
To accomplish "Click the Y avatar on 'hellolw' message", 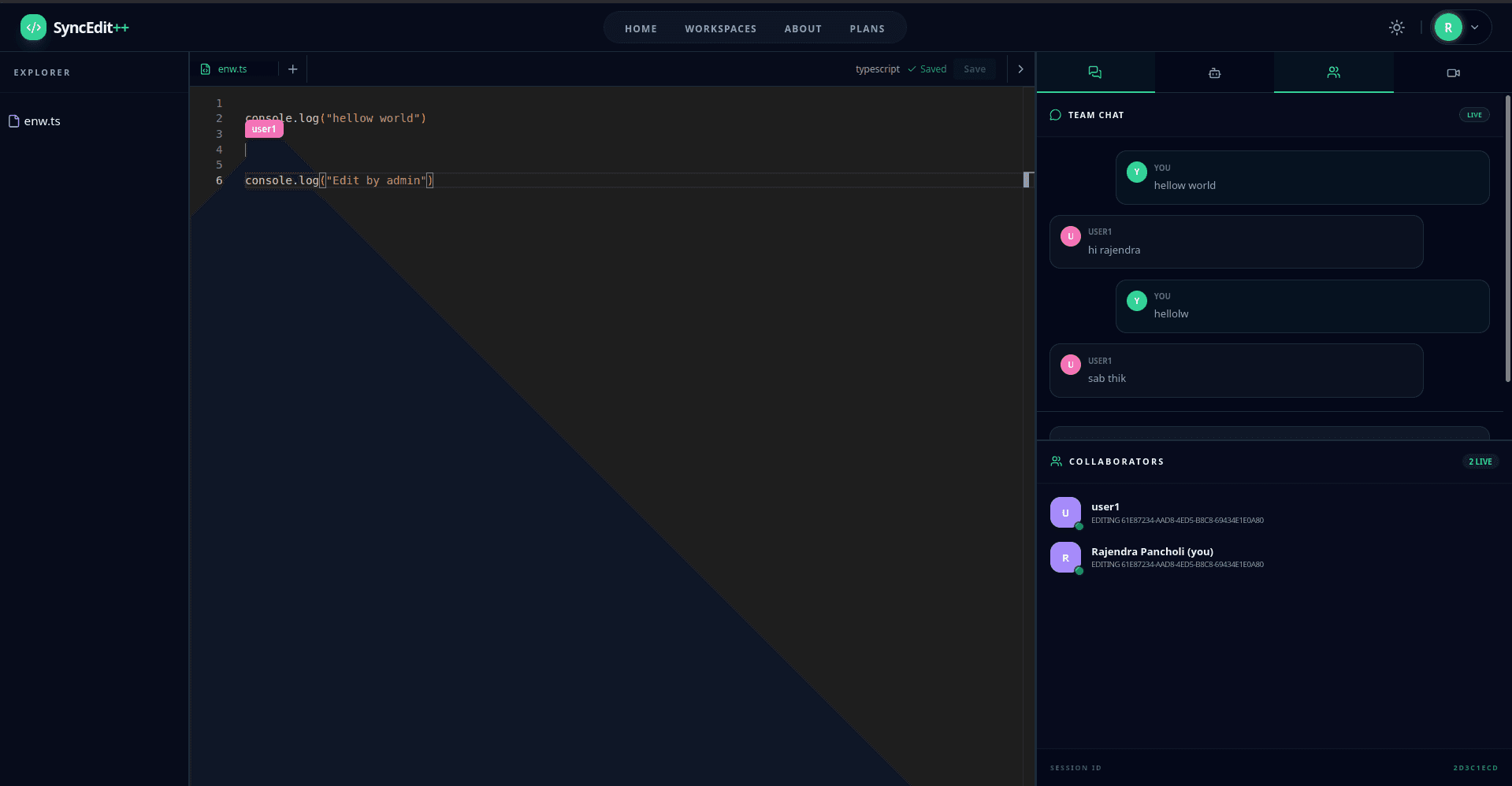I will coord(1136,301).
